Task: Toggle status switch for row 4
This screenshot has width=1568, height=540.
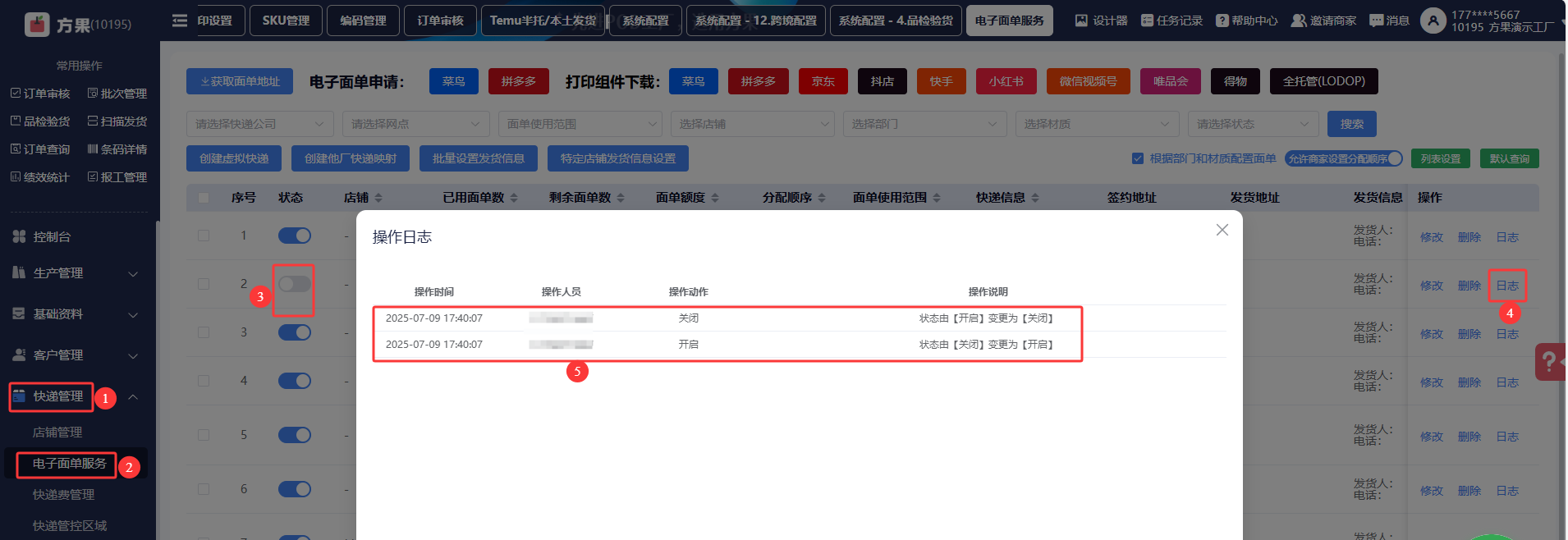Action: [x=295, y=381]
